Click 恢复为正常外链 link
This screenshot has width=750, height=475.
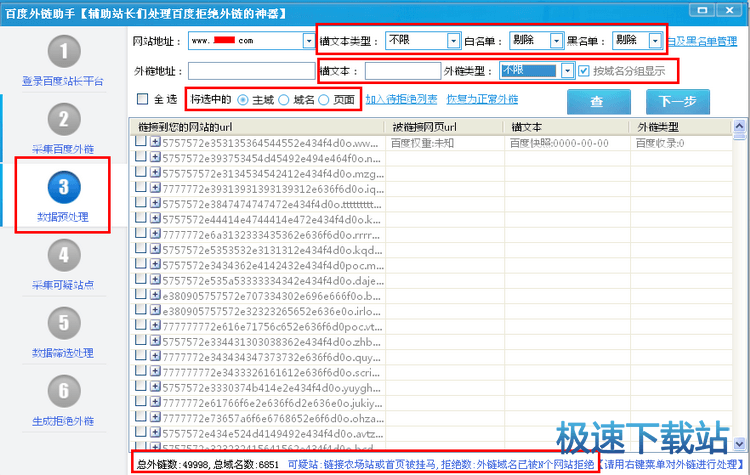(x=482, y=99)
